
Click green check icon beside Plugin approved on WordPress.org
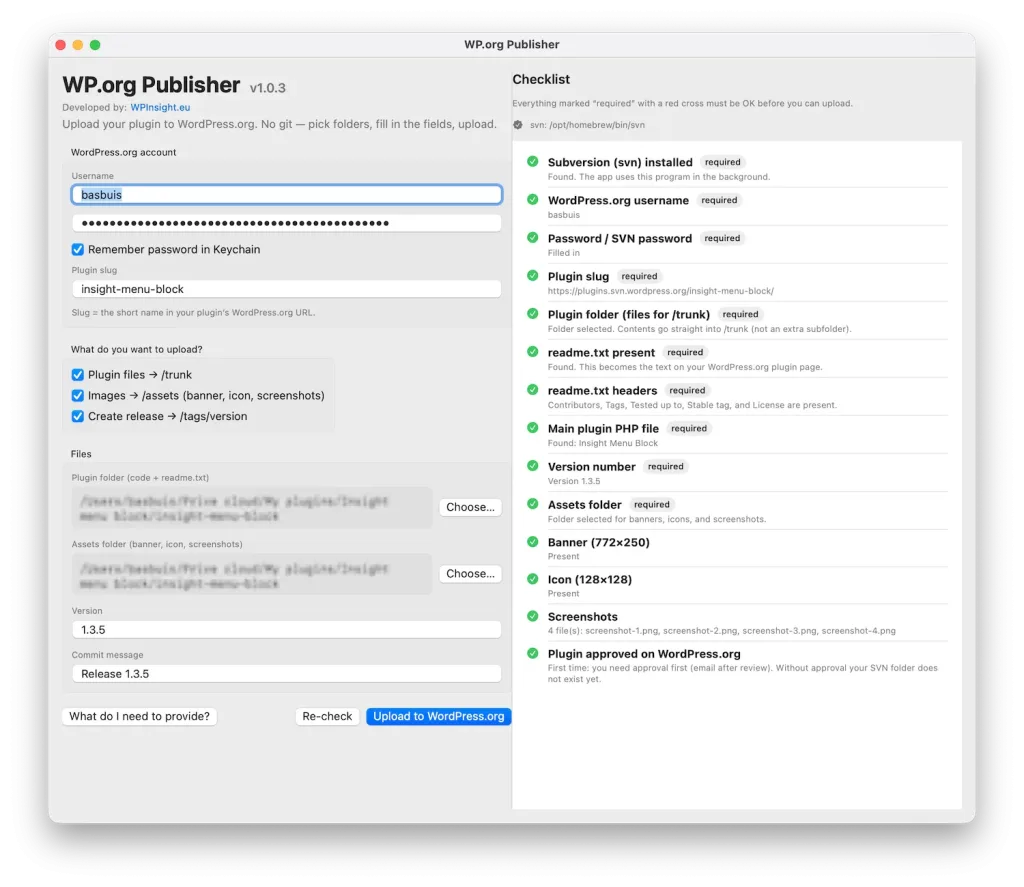click(533, 653)
